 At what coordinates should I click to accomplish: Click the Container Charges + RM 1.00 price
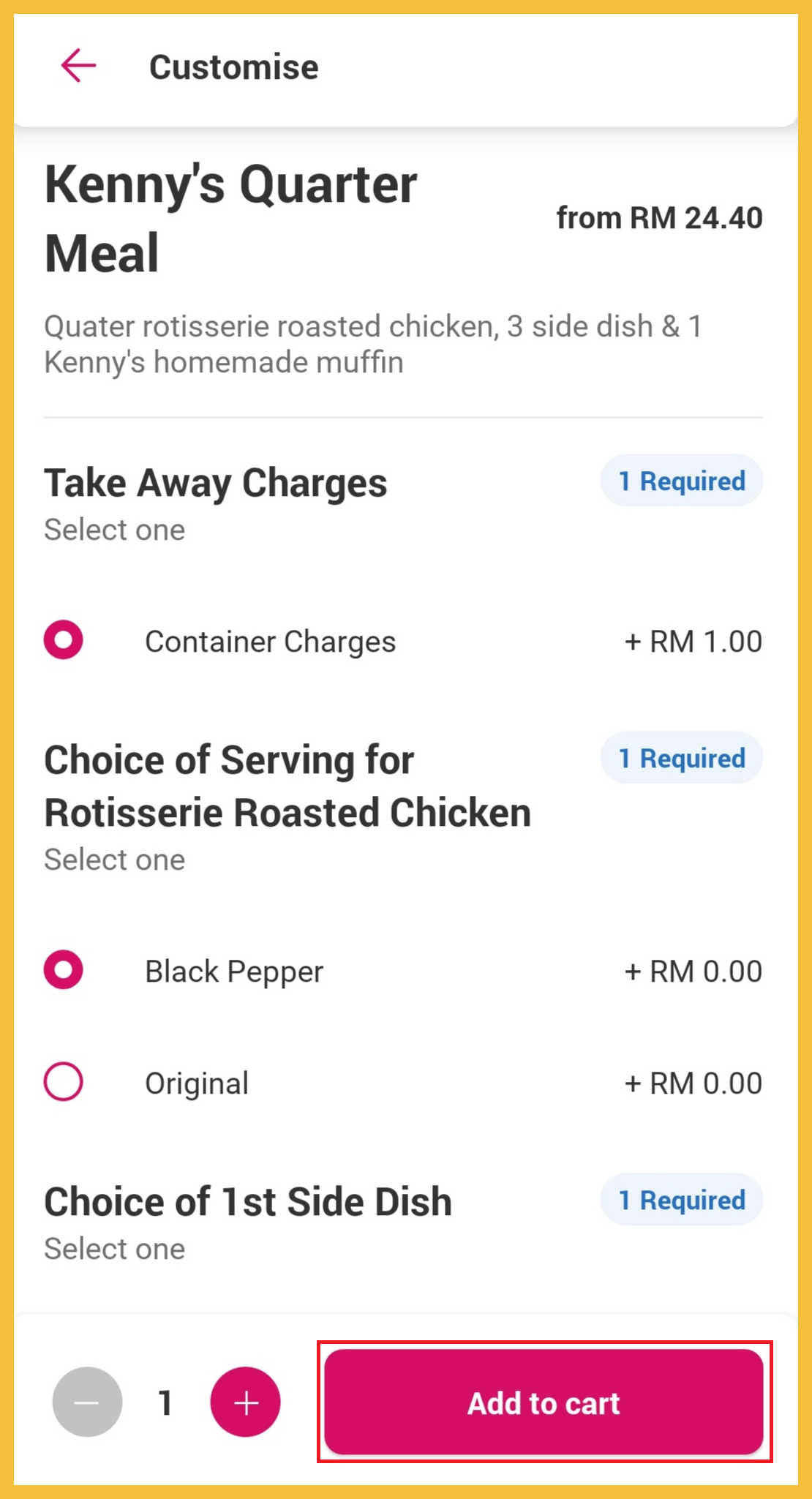693,642
